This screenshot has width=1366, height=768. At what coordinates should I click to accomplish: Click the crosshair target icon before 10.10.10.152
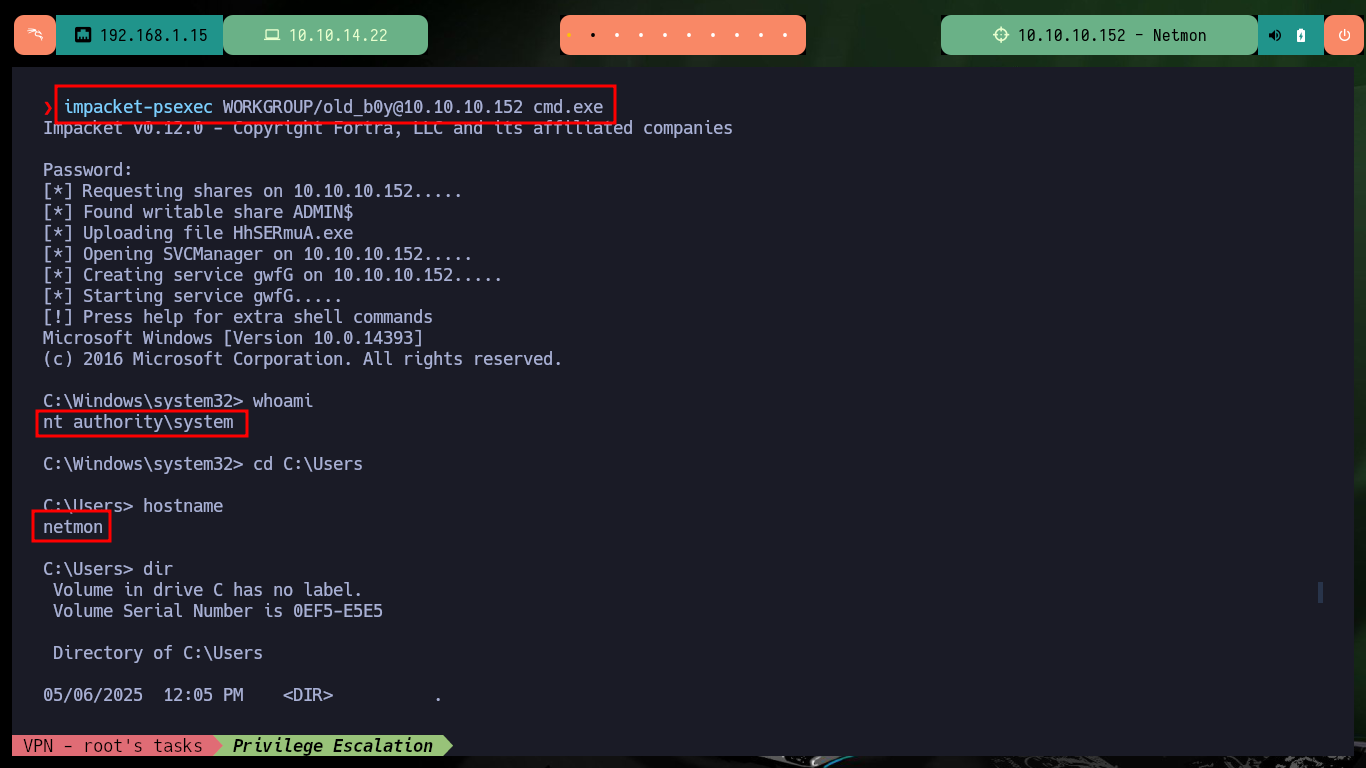[1001, 35]
